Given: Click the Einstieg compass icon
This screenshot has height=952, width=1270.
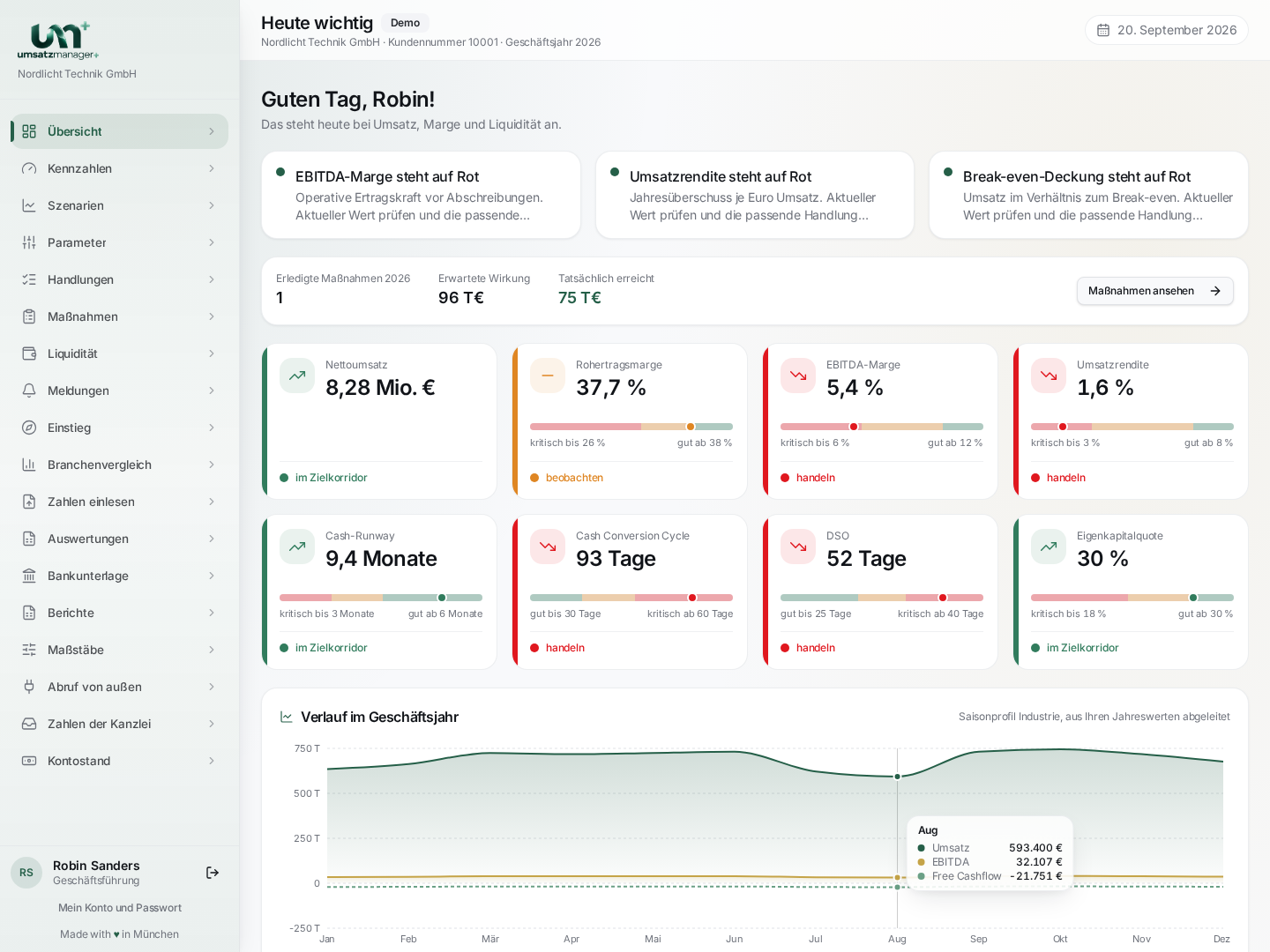Looking at the screenshot, I should click(x=29, y=428).
